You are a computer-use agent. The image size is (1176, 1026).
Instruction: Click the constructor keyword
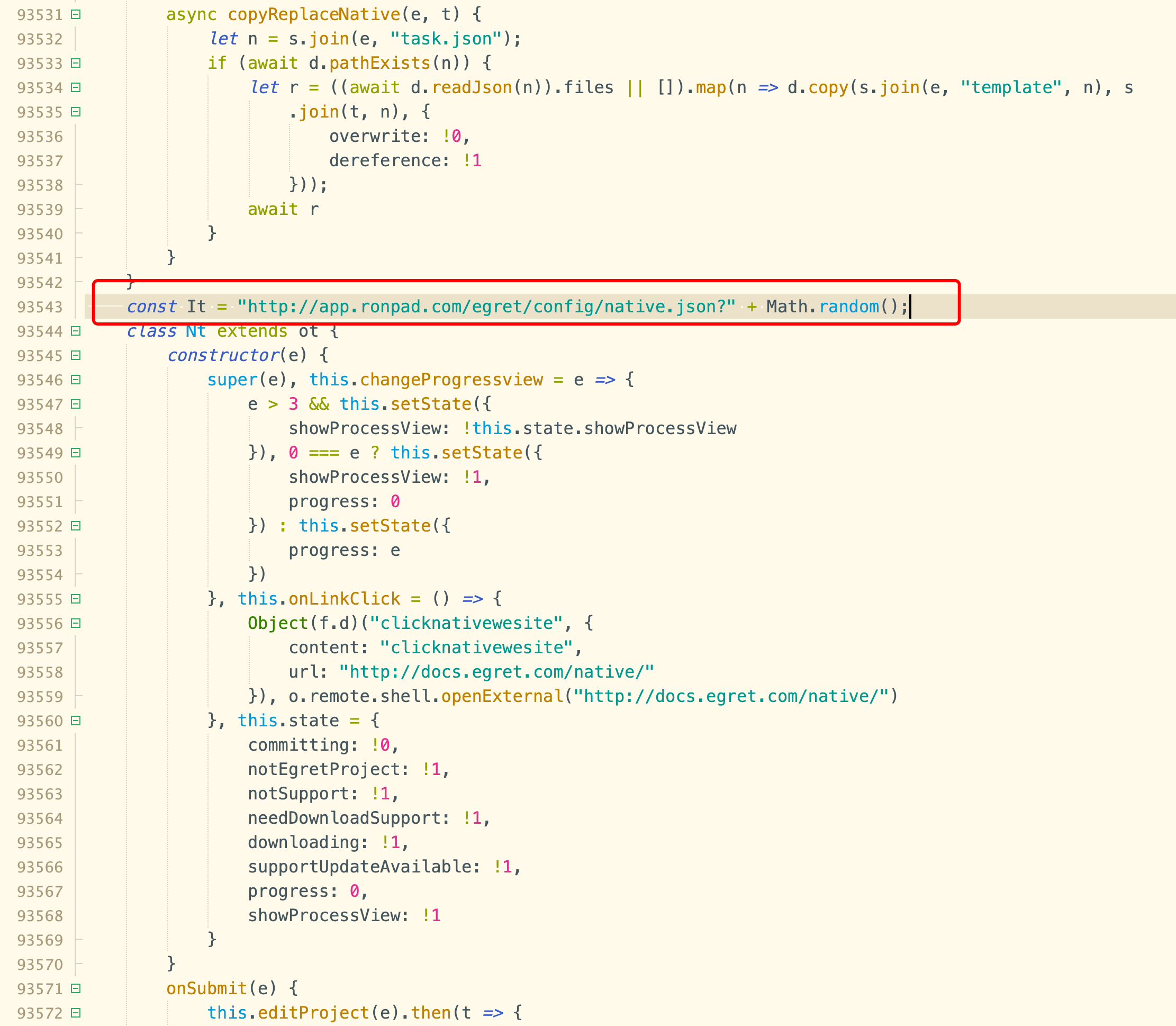tap(223, 356)
